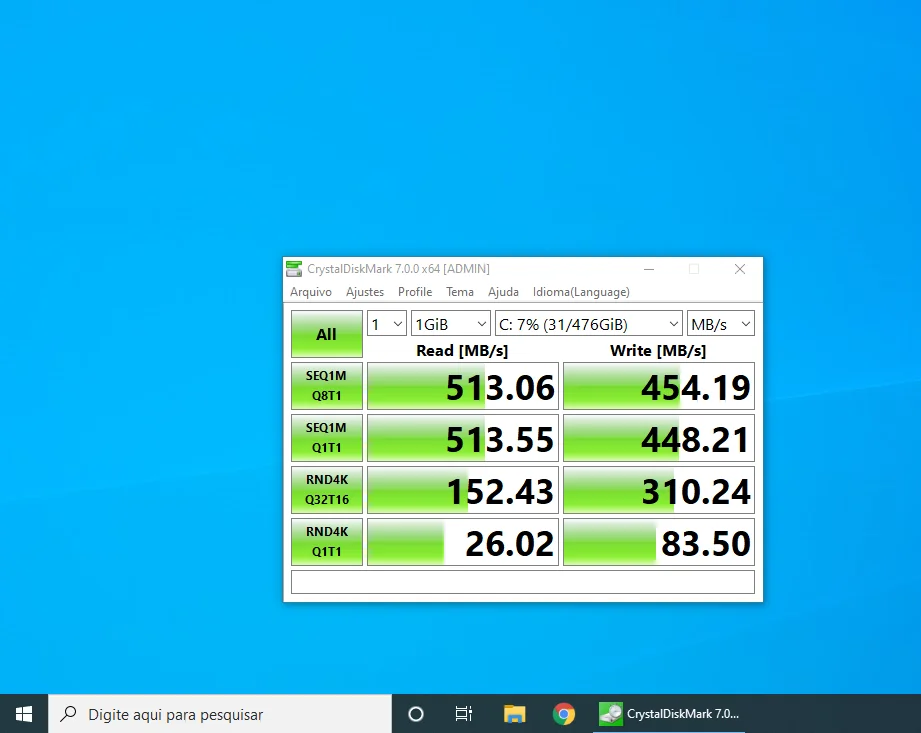The image size is (921, 733).
Task: Open the Ajuda menu
Action: pyautogui.click(x=503, y=292)
